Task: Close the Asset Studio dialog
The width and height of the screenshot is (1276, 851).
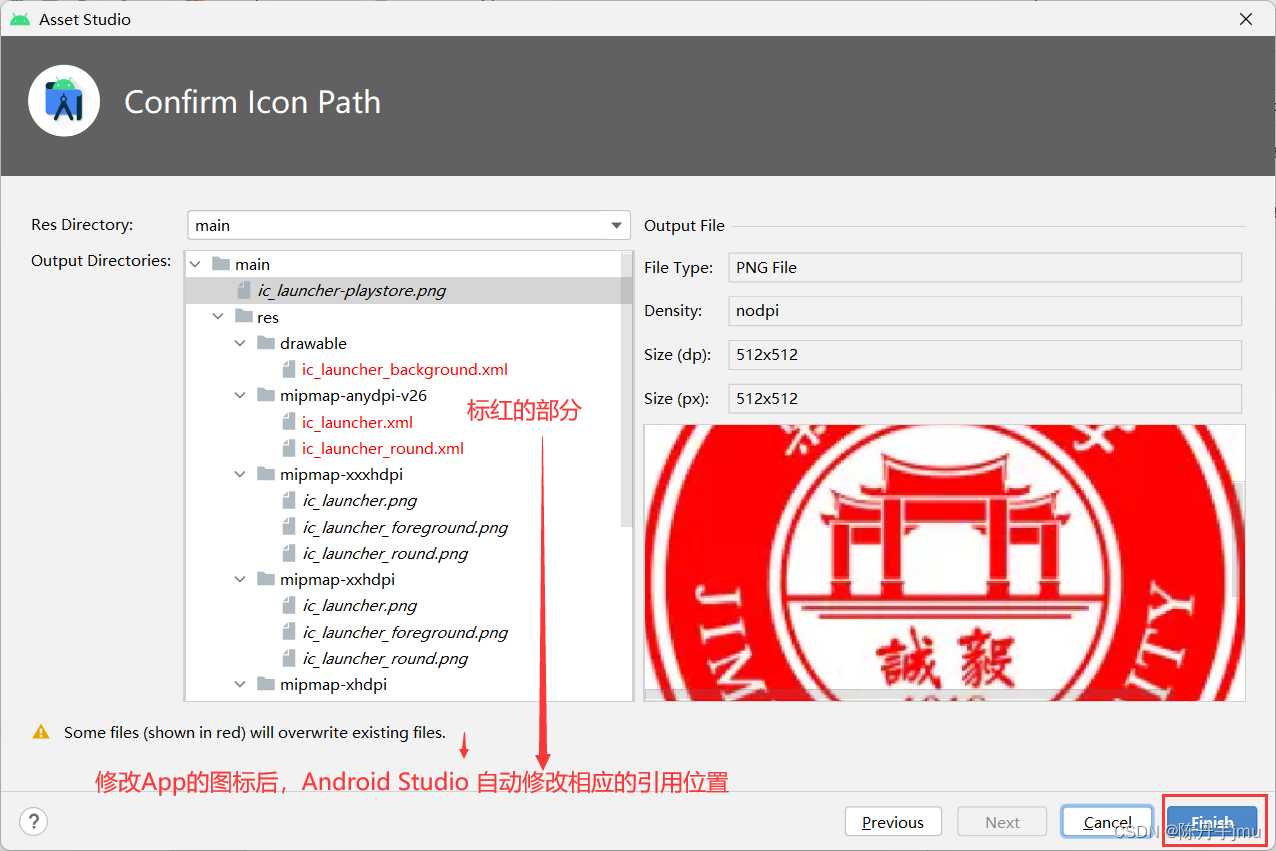Action: [1245, 19]
